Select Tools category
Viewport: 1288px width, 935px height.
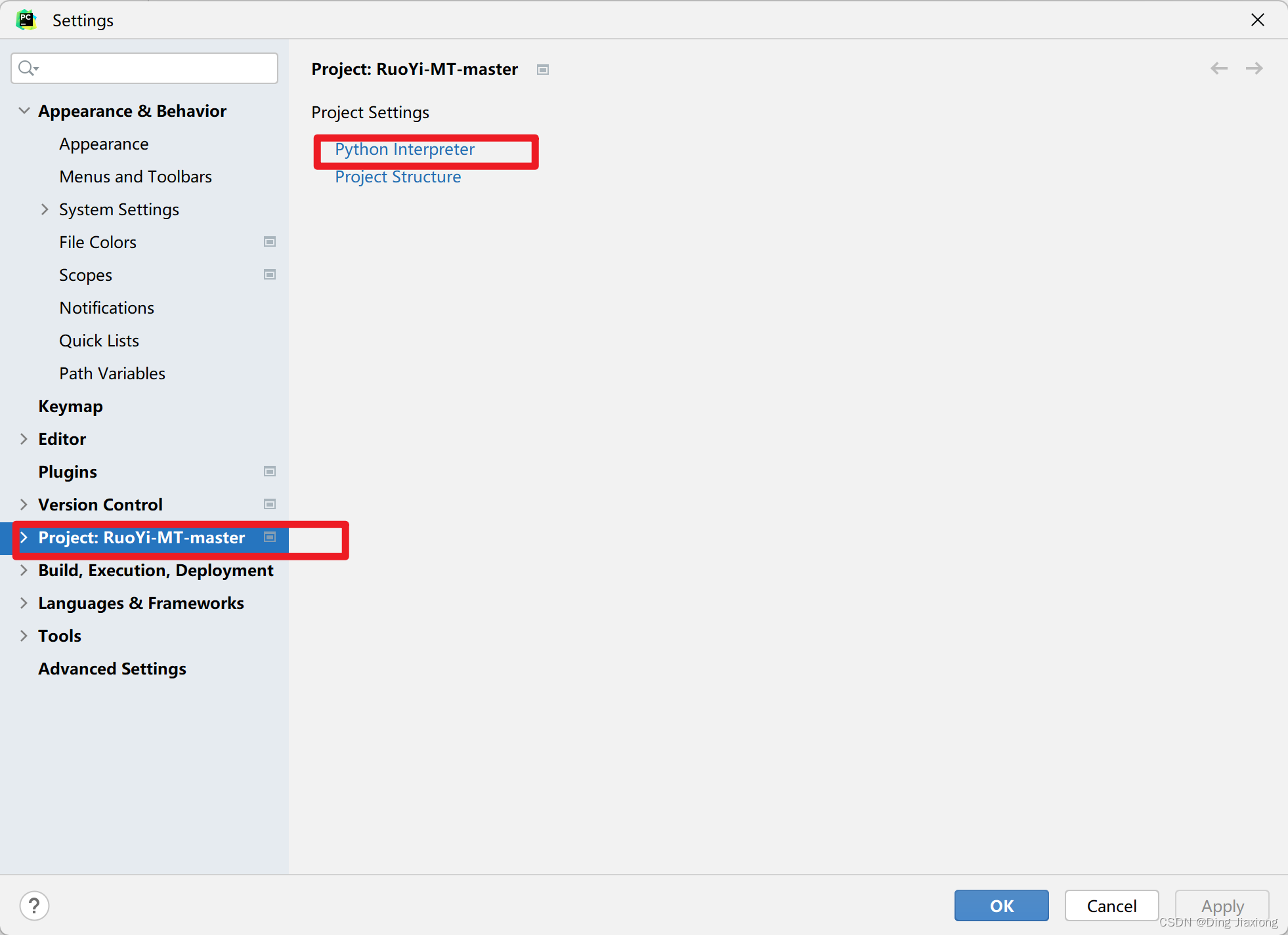pyautogui.click(x=60, y=636)
